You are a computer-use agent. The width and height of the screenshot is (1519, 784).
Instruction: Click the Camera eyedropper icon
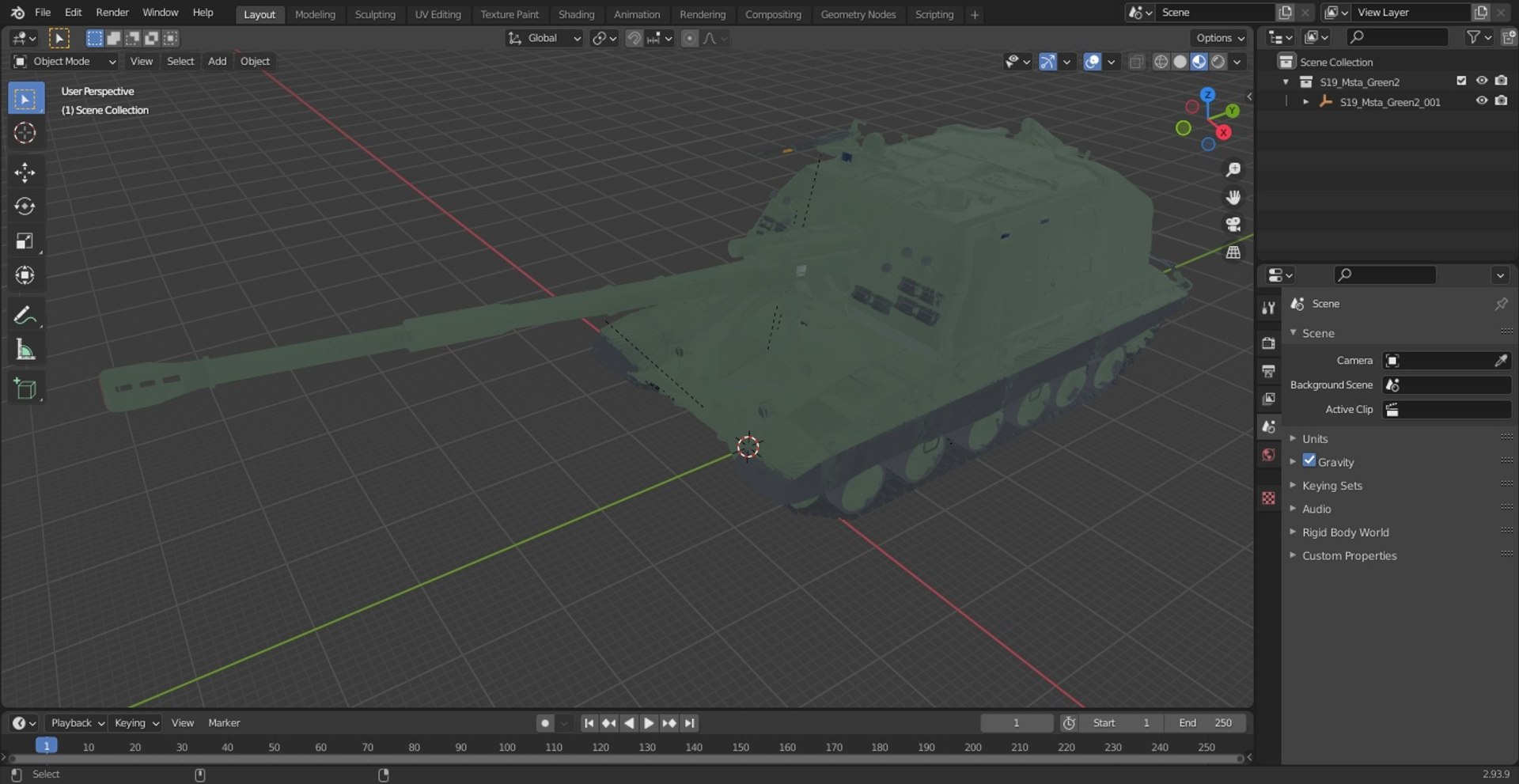click(x=1501, y=361)
